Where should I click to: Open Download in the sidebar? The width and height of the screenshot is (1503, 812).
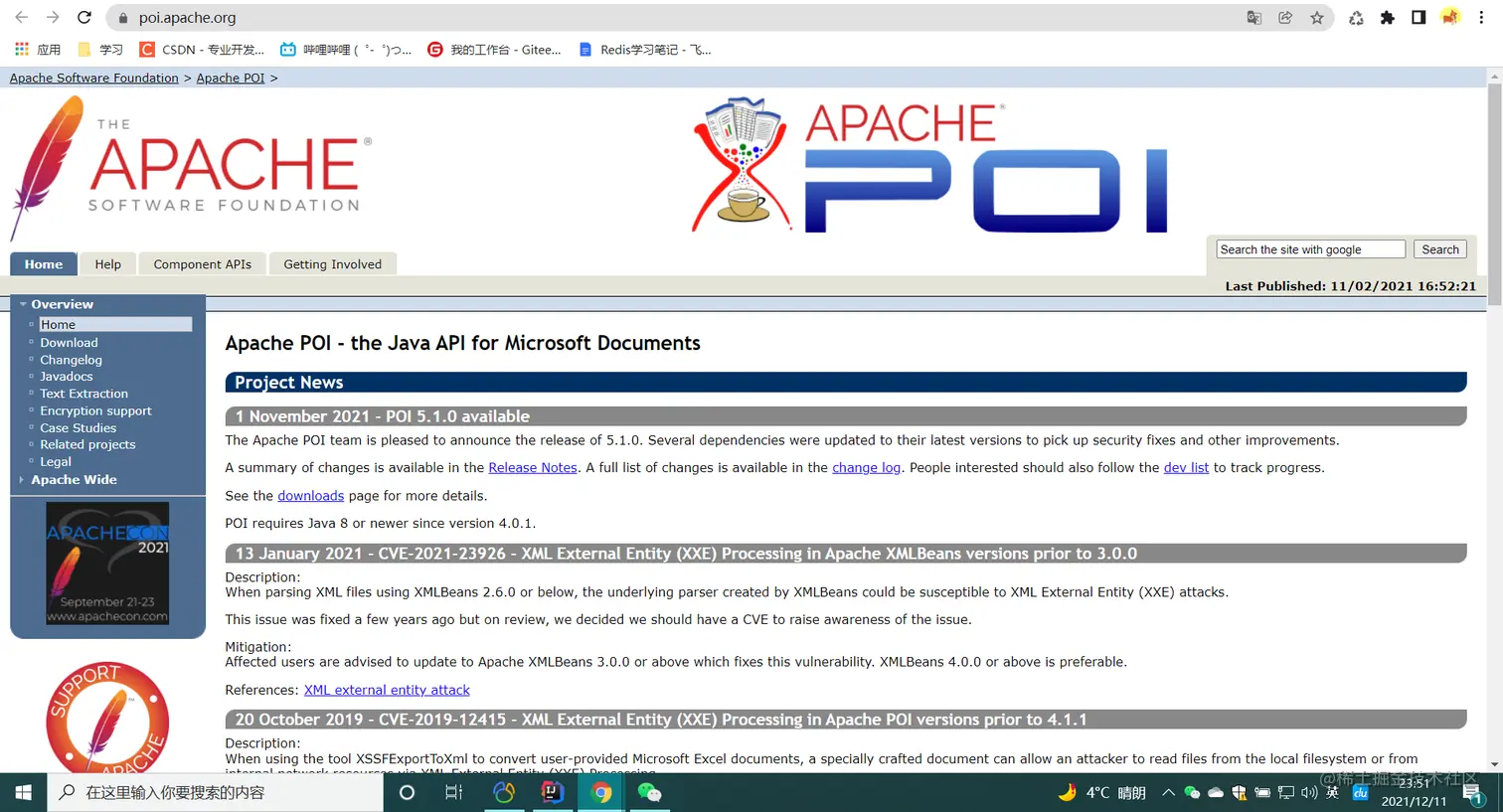[69, 342]
